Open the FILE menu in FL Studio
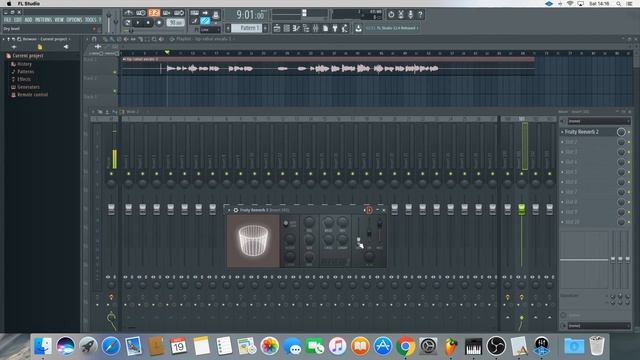The height and width of the screenshot is (360, 640). point(7,20)
